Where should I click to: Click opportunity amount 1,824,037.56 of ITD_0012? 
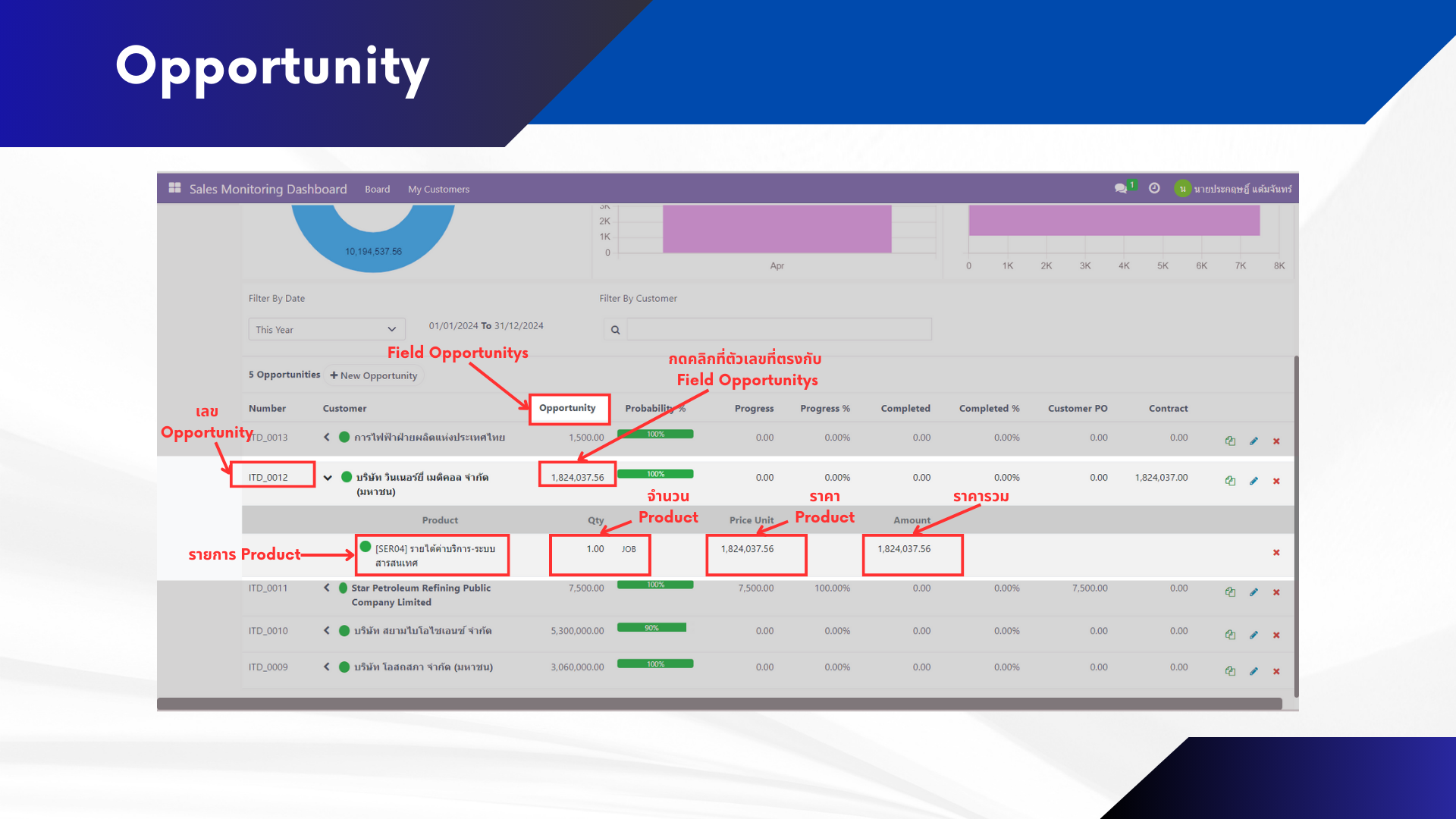pyautogui.click(x=577, y=478)
